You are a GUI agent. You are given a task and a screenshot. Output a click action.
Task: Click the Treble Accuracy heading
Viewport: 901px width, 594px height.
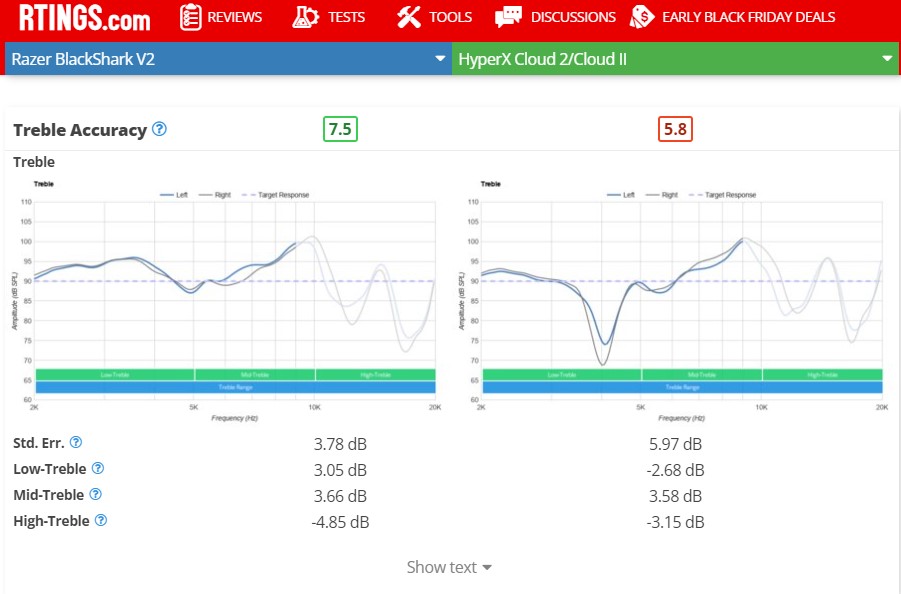pyautogui.click(x=80, y=130)
